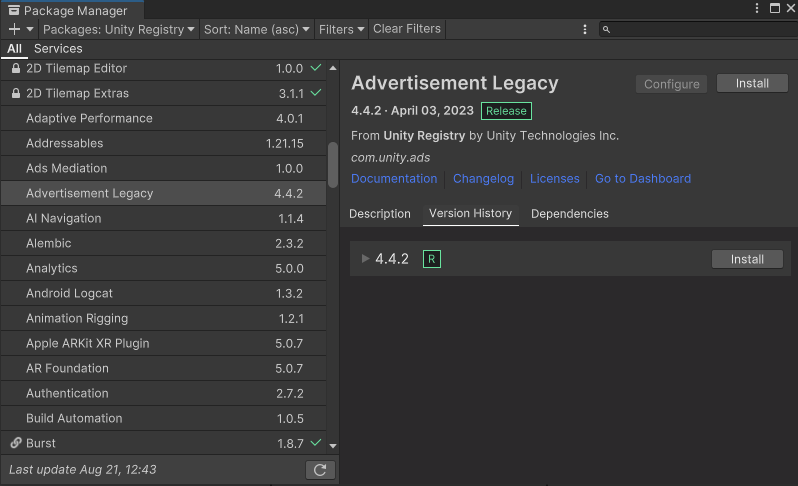
Task: Select the Burst package
Action: coord(163,443)
